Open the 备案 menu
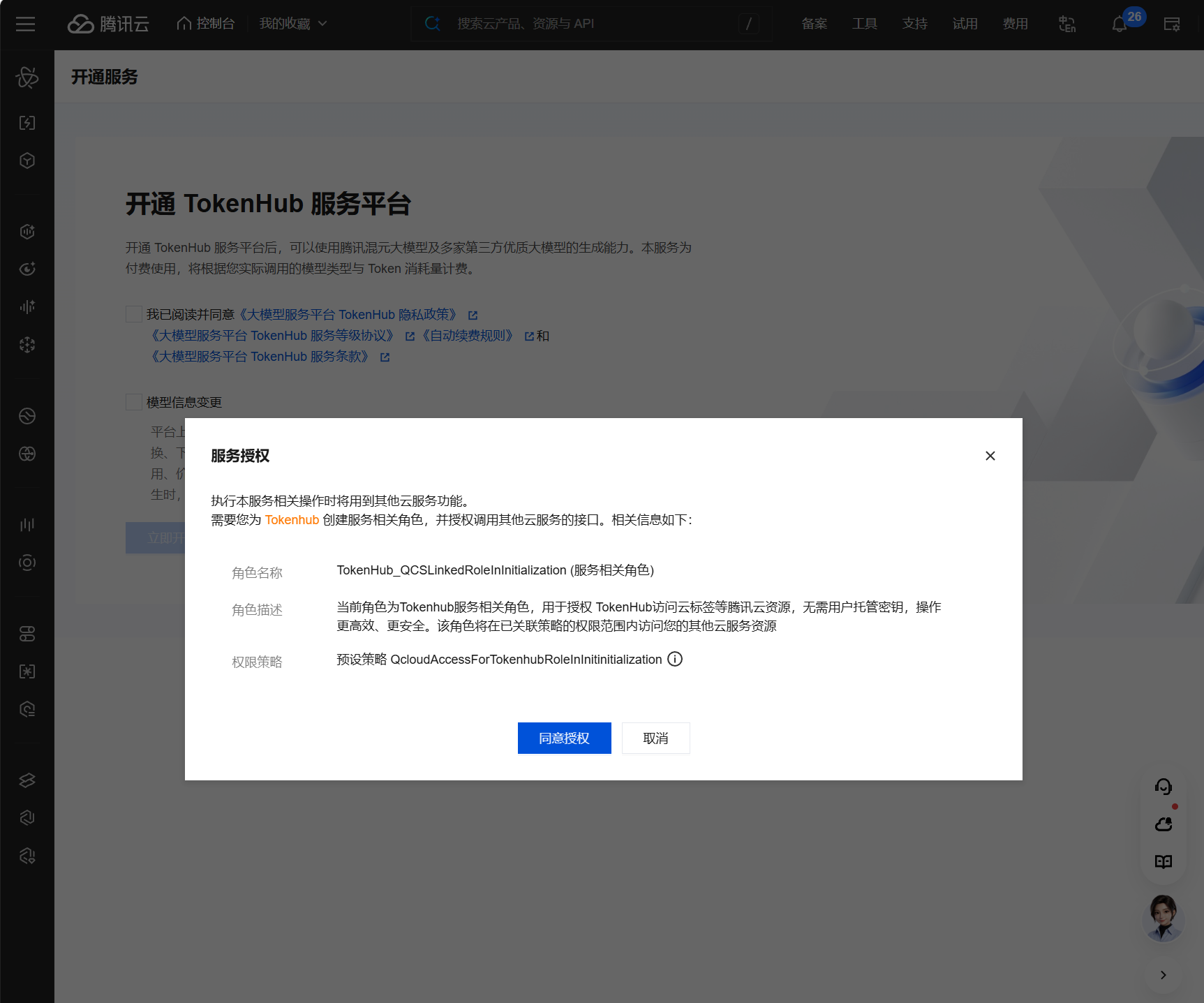 pos(815,24)
